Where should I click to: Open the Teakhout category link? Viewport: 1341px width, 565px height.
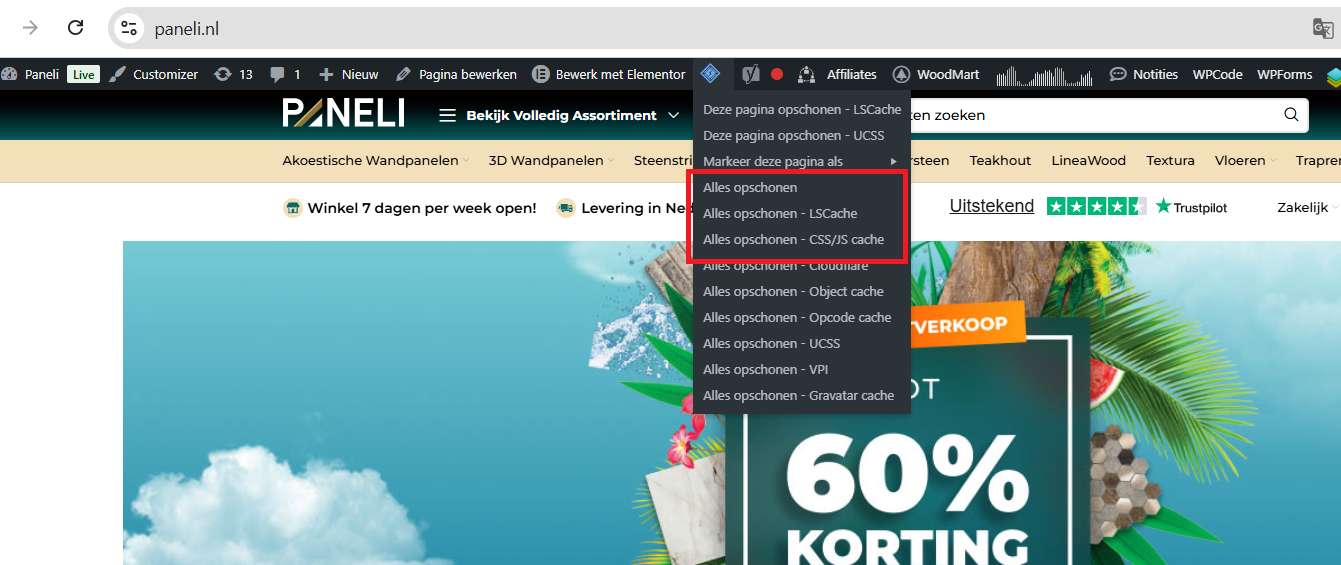point(1000,160)
